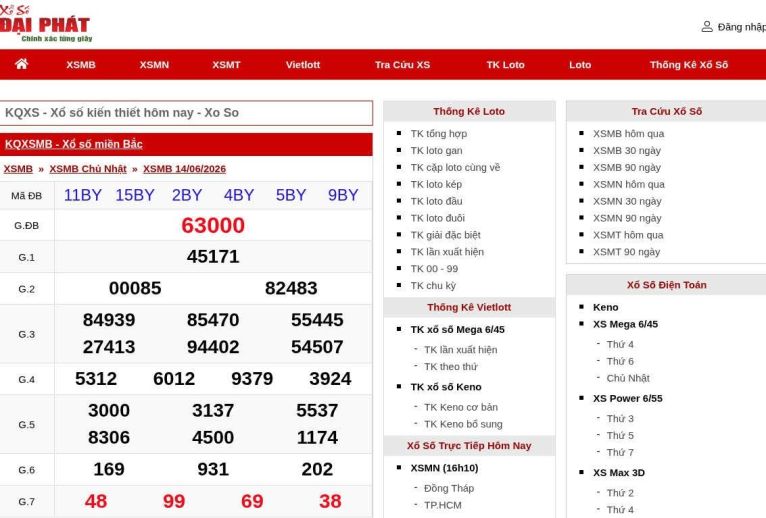
Task: Open the Tra Cứu XS menu
Action: pos(403,65)
